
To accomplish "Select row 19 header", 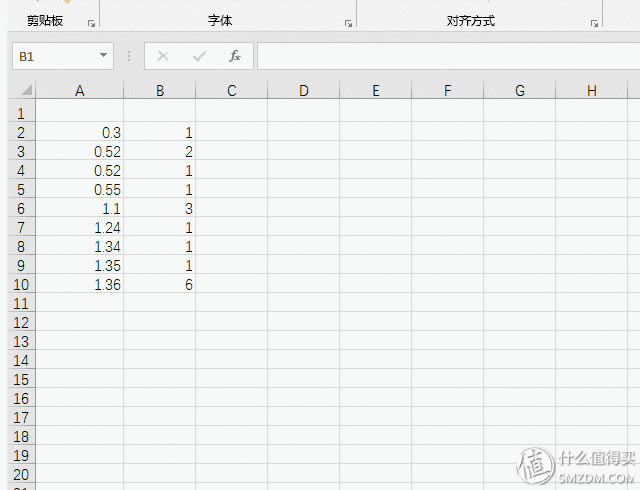I will pyautogui.click(x=22, y=455).
